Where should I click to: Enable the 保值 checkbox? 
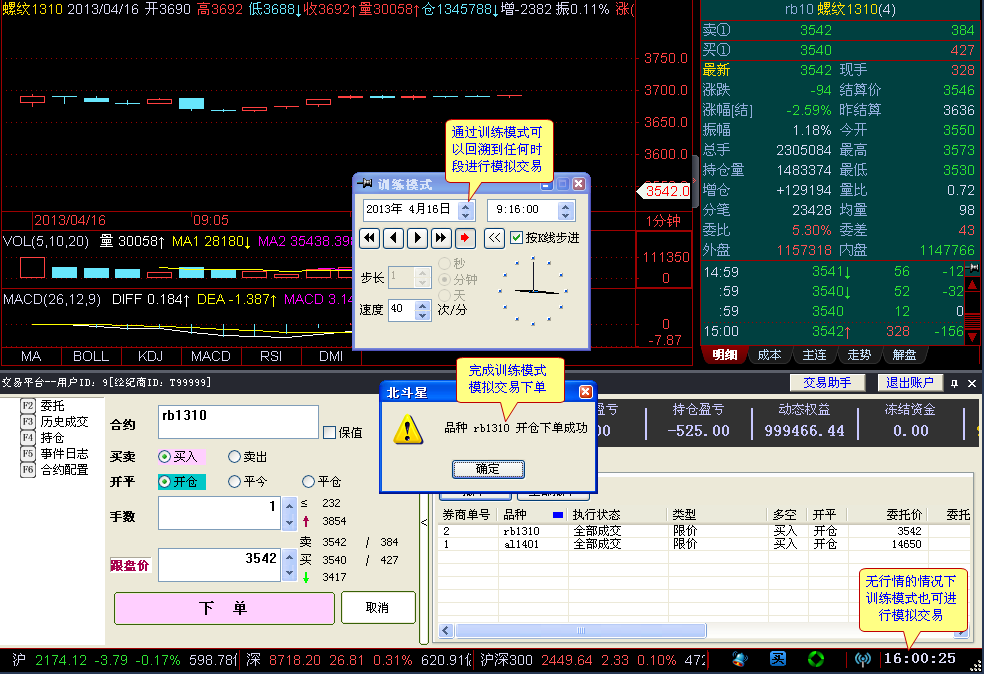click(x=330, y=432)
